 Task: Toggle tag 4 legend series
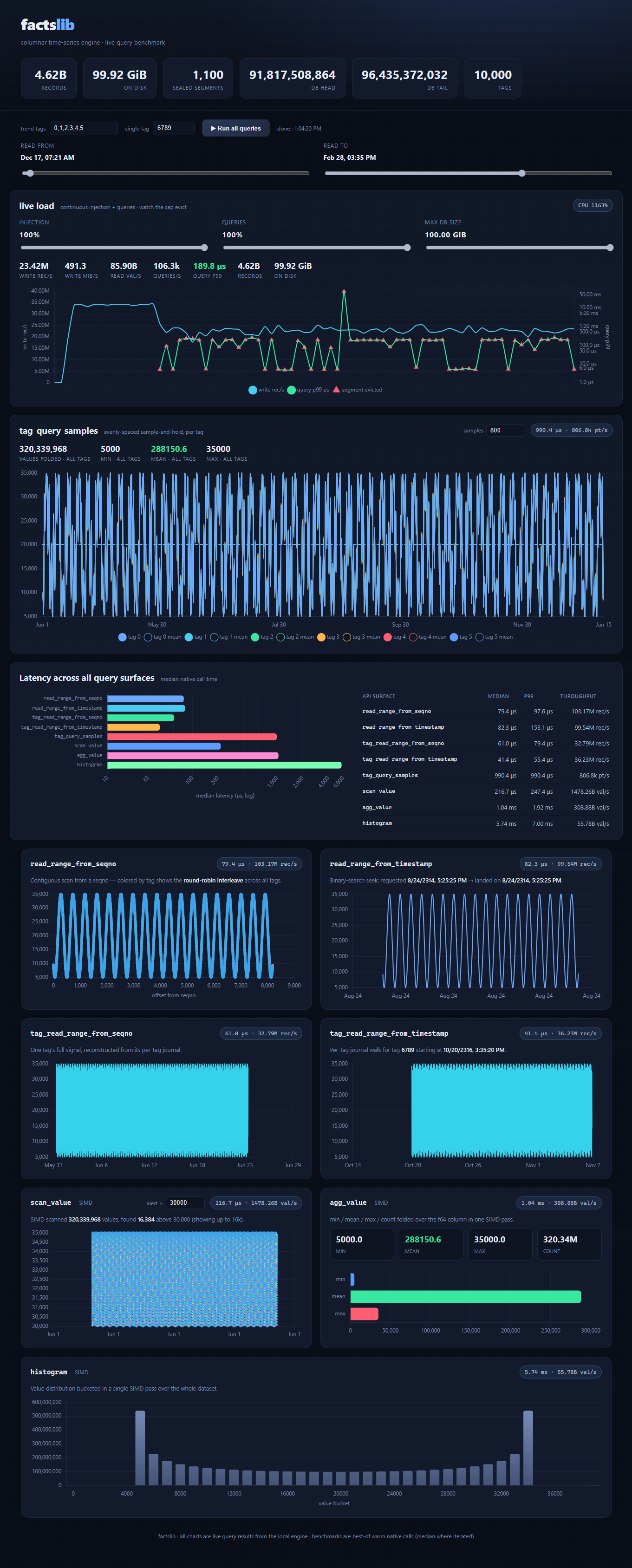point(395,637)
